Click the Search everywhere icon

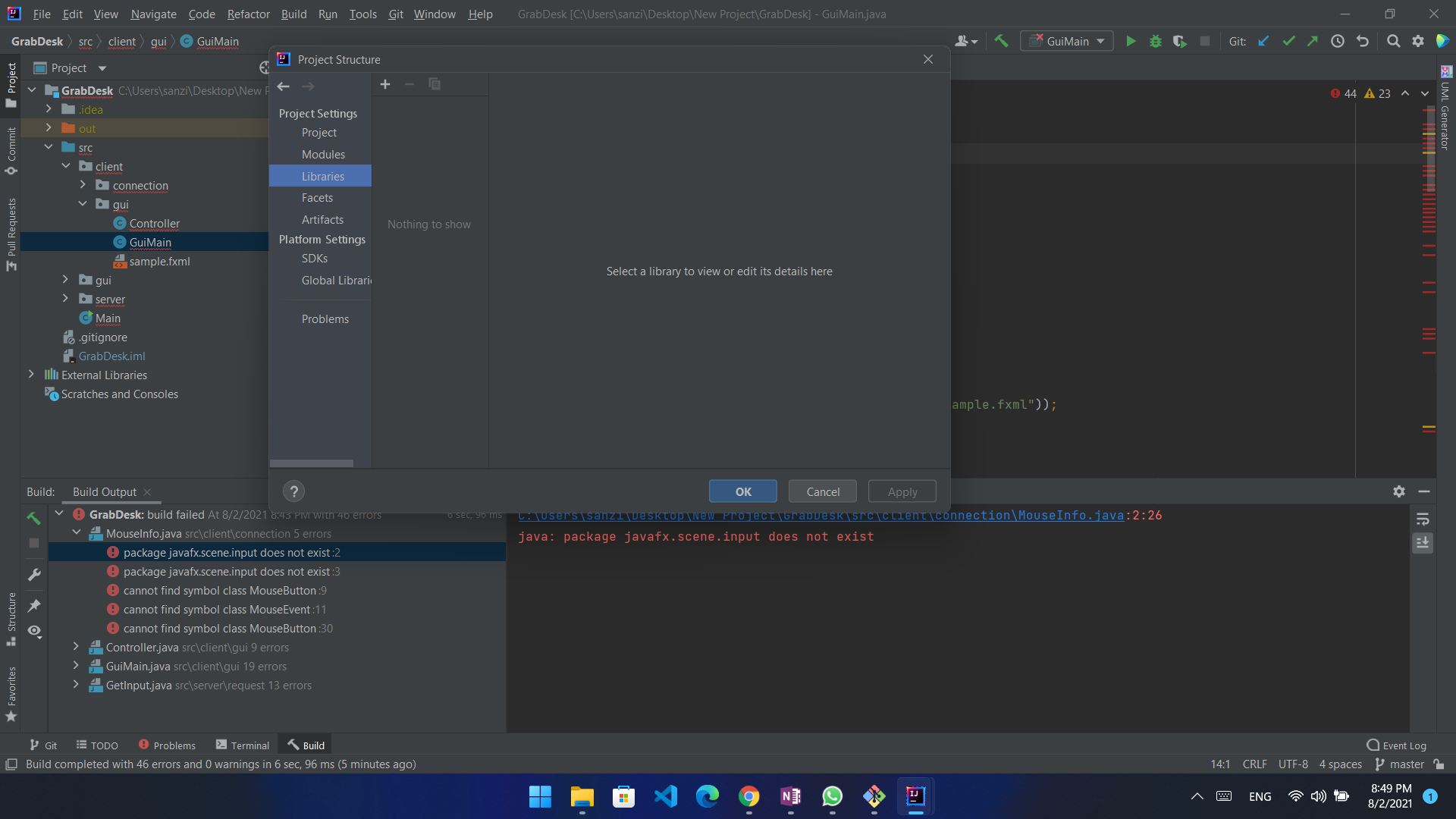coord(1393,41)
